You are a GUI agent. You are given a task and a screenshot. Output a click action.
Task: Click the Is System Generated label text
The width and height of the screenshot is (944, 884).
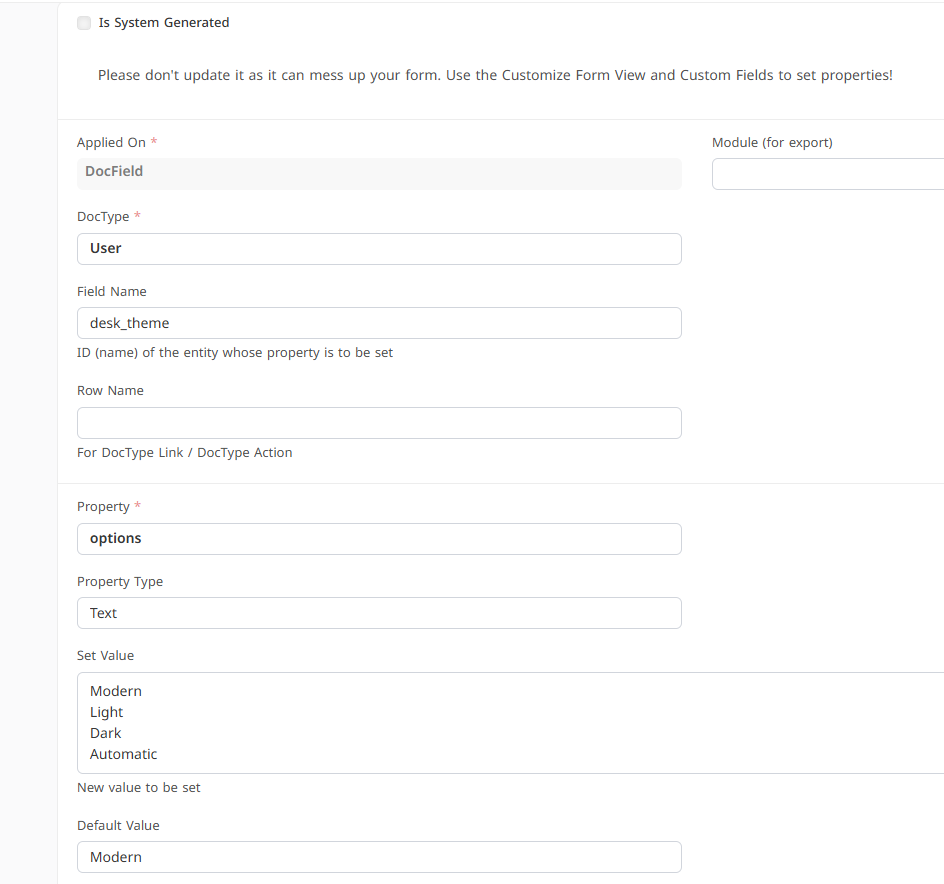point(164,23)
